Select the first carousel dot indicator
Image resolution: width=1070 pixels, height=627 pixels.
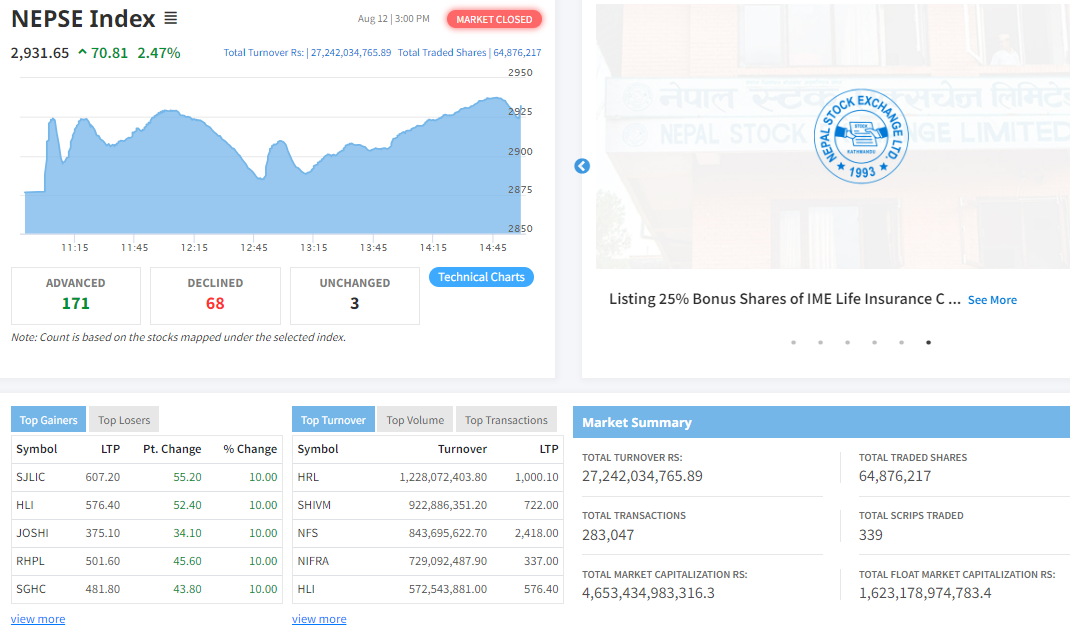click(x=793, y=342)
